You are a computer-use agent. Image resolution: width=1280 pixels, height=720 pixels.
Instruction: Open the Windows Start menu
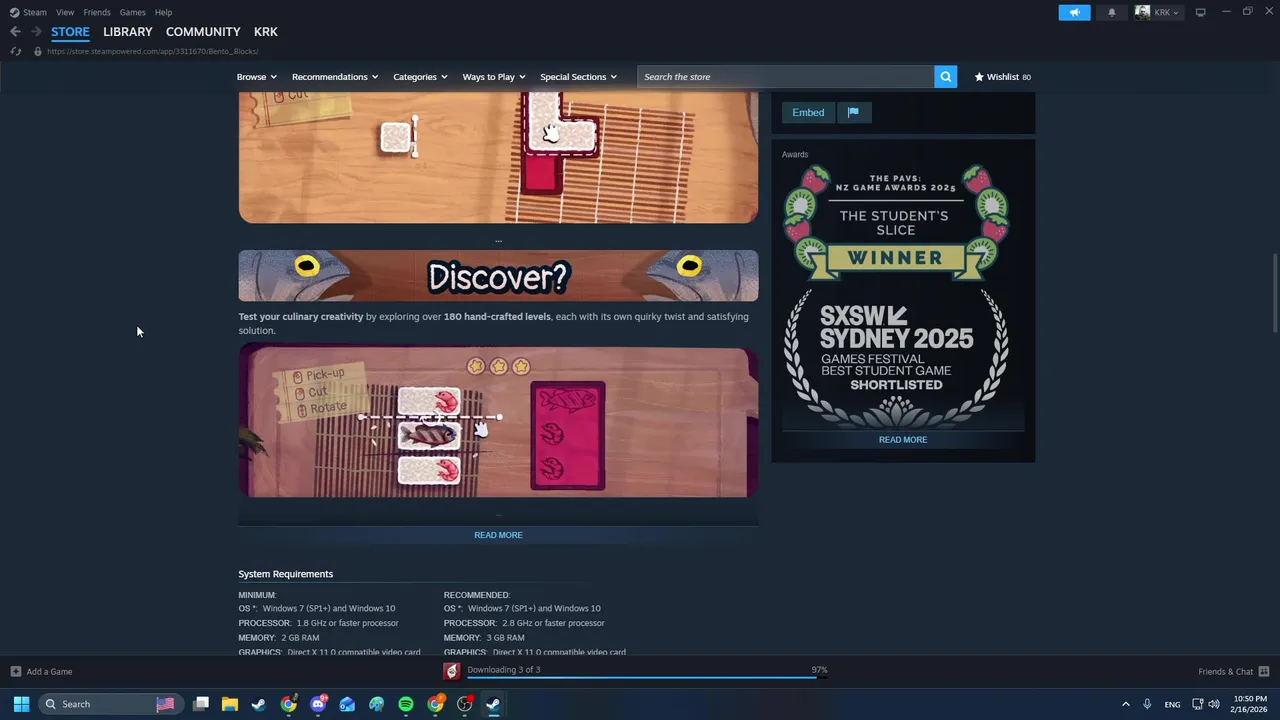tap(21, 704)
